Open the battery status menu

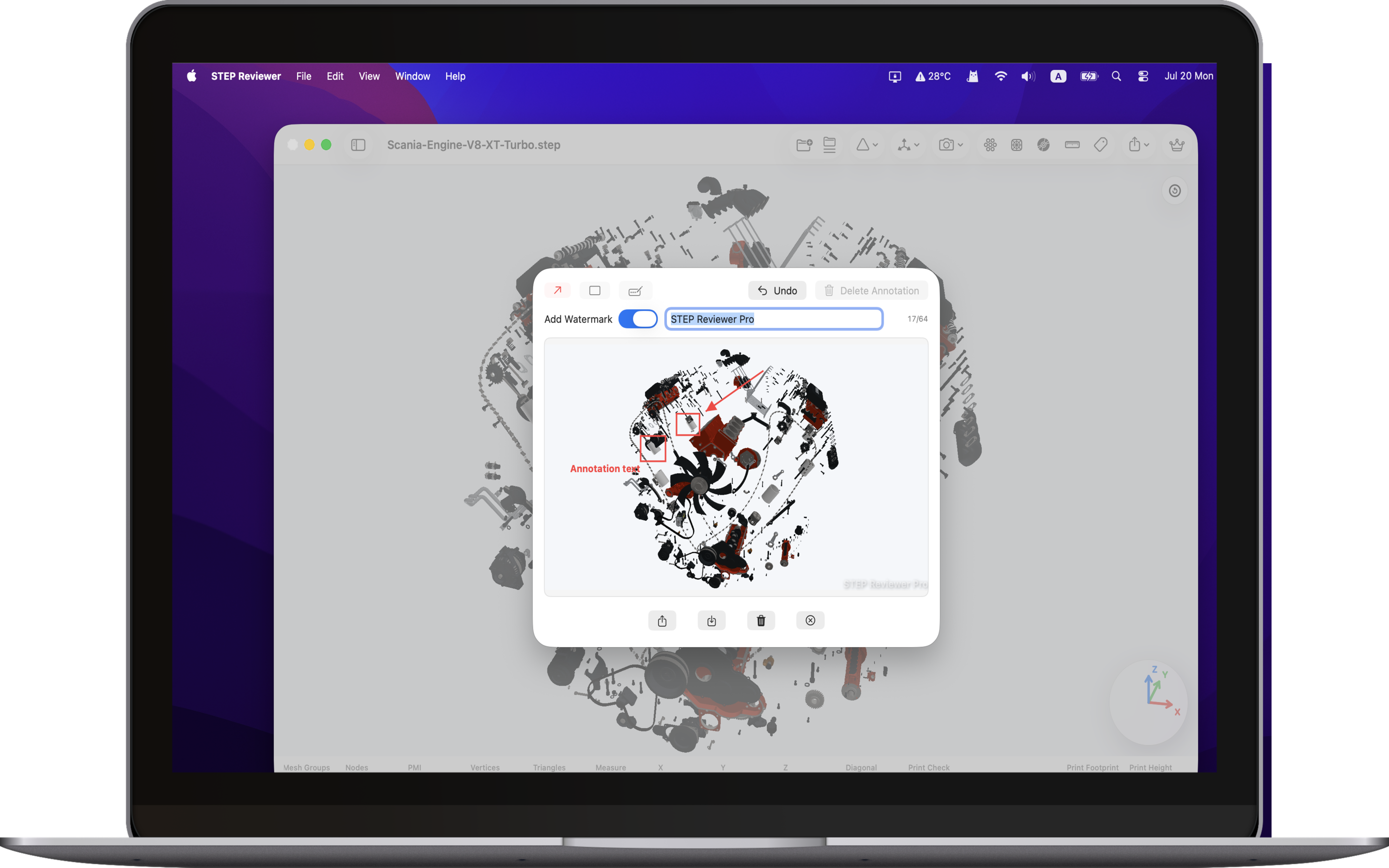point(1089,76)
